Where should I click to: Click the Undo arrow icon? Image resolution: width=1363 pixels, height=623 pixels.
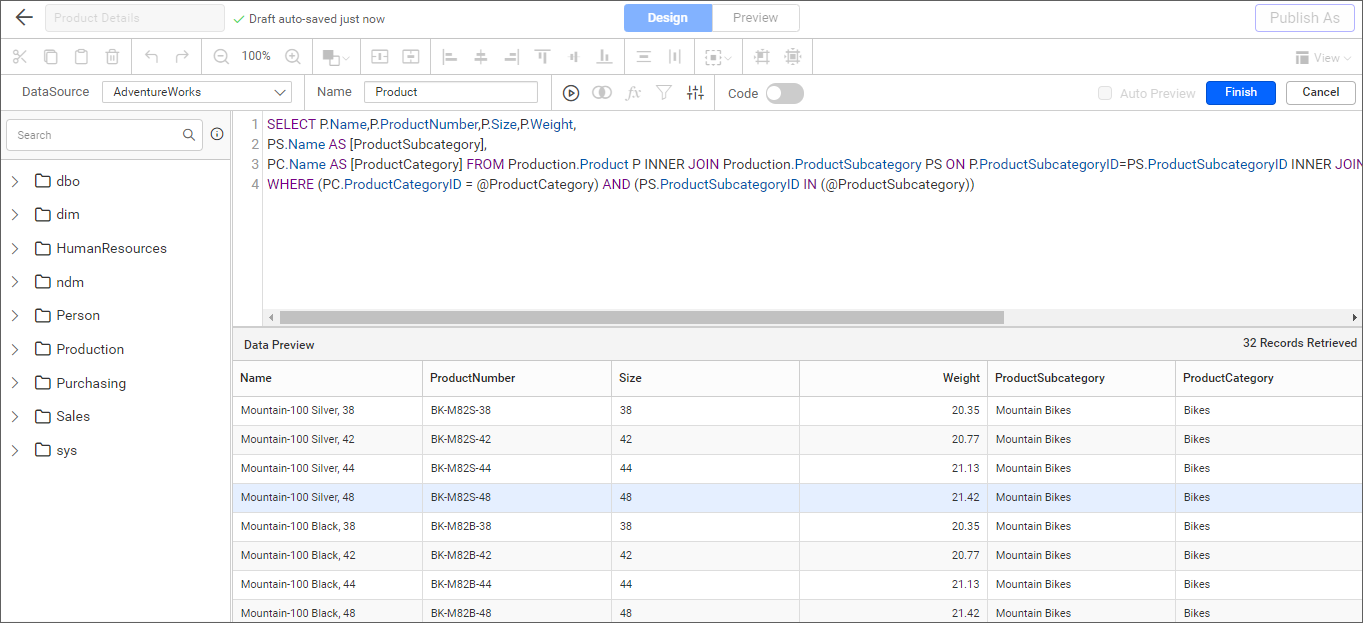click(x=151, y=57)
